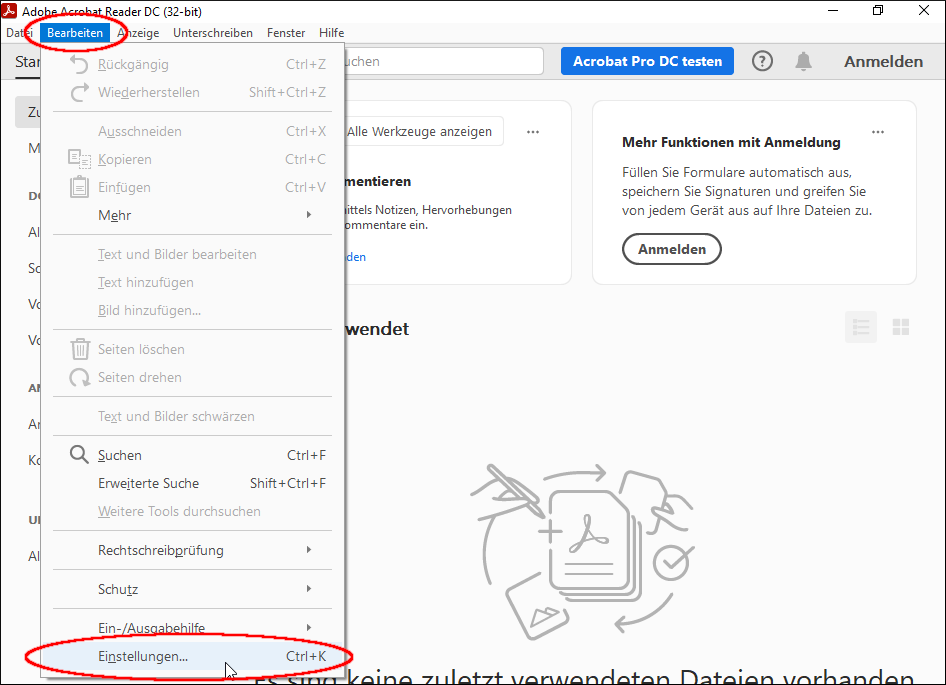Select Bild hinzufügen... menu entry
The width and height of the screenshot is (946, 685).
click(193, 310)
